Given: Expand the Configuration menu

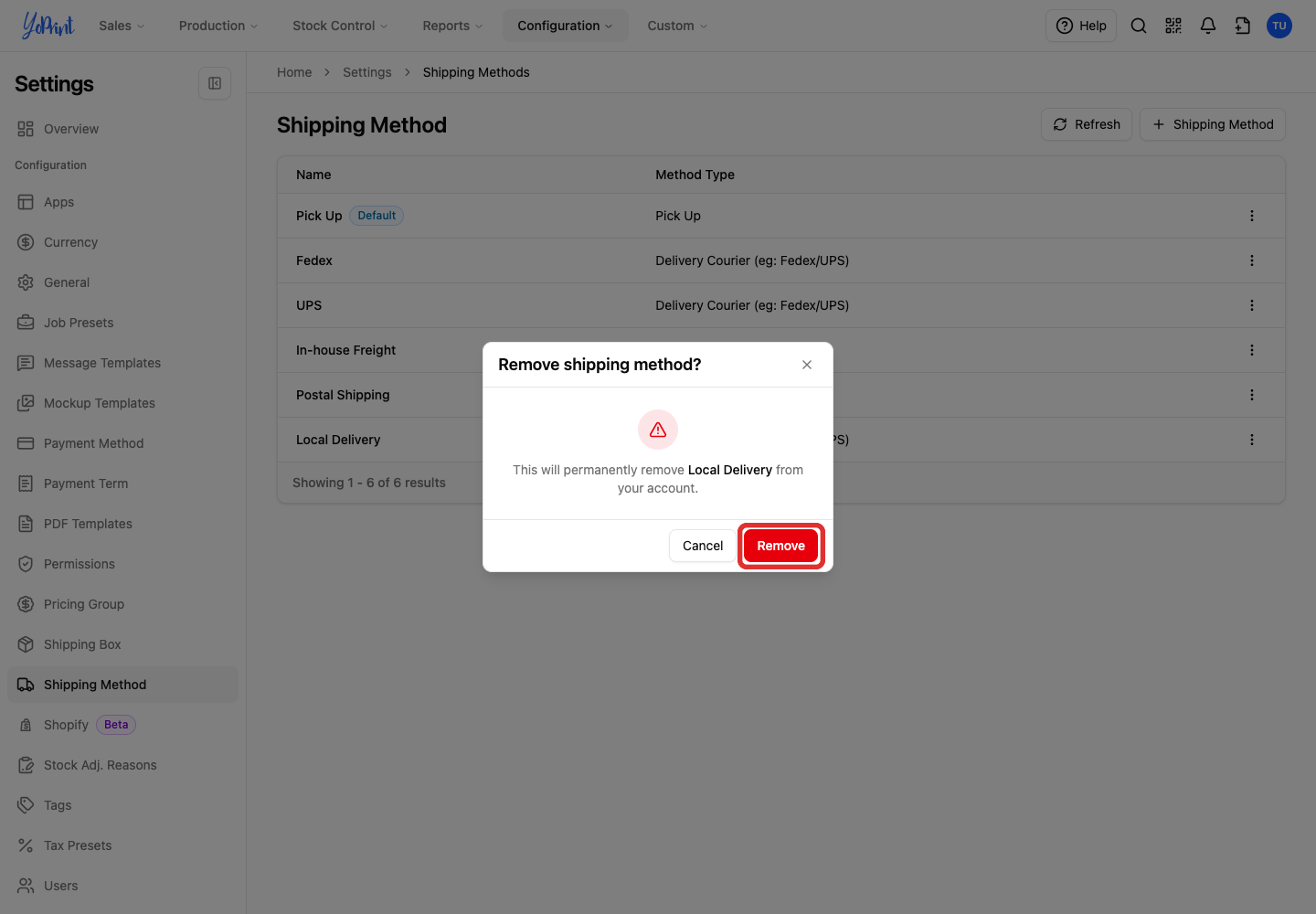Looking at the screenshot, I should 566,26.
